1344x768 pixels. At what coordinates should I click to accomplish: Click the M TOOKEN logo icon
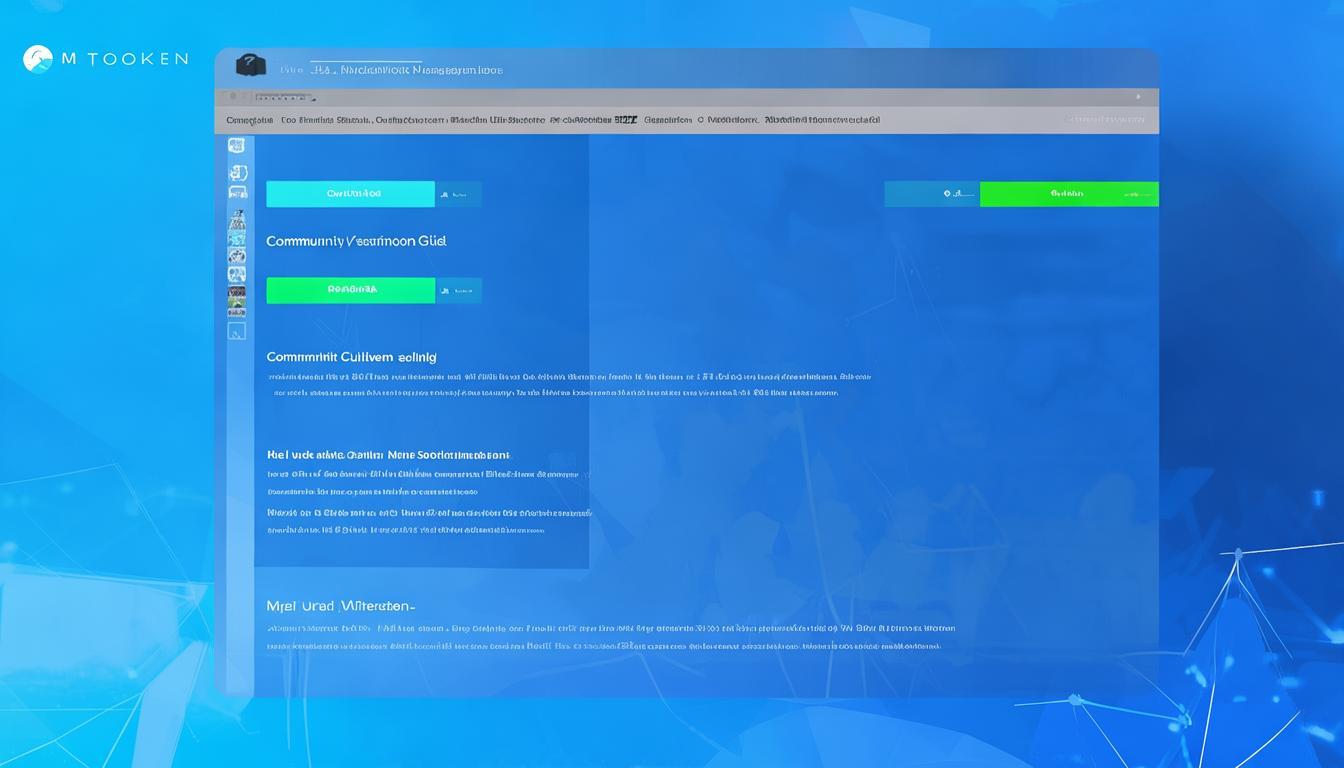point(37,59)
